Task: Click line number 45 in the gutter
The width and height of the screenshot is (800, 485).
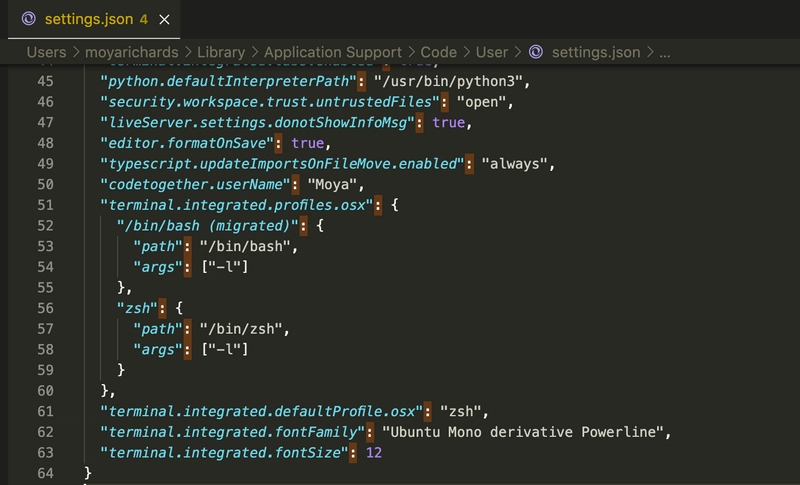Action: [45, 81]
